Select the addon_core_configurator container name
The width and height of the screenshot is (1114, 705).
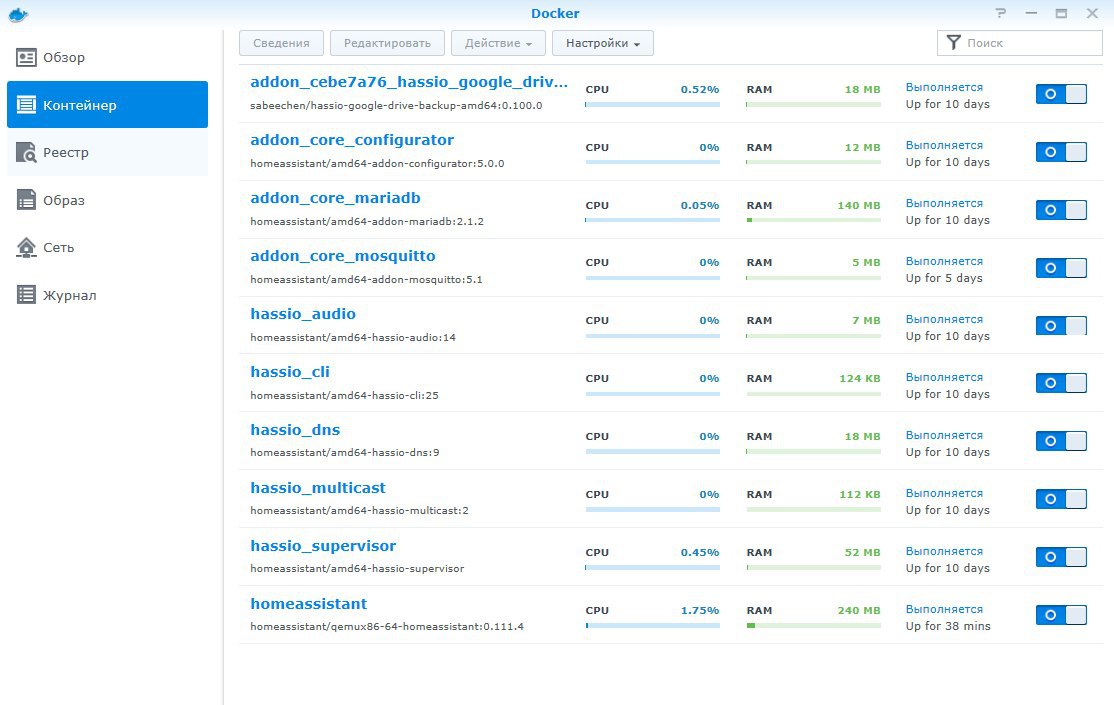pyautogui.click(x=352, y=140)
